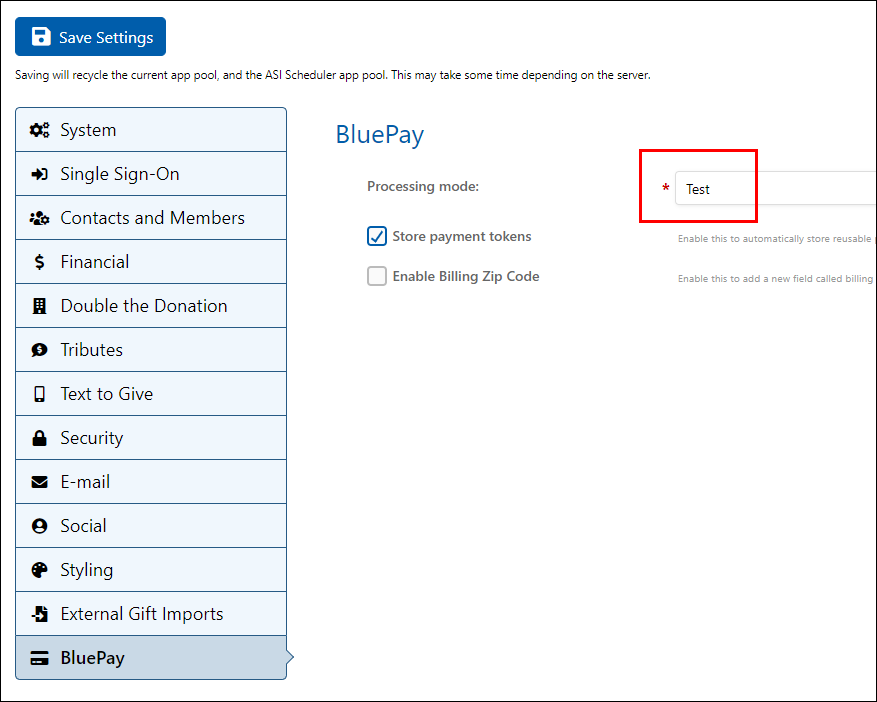
Task: Click the dollar sign icon for Financial
Action: (40, 262)
